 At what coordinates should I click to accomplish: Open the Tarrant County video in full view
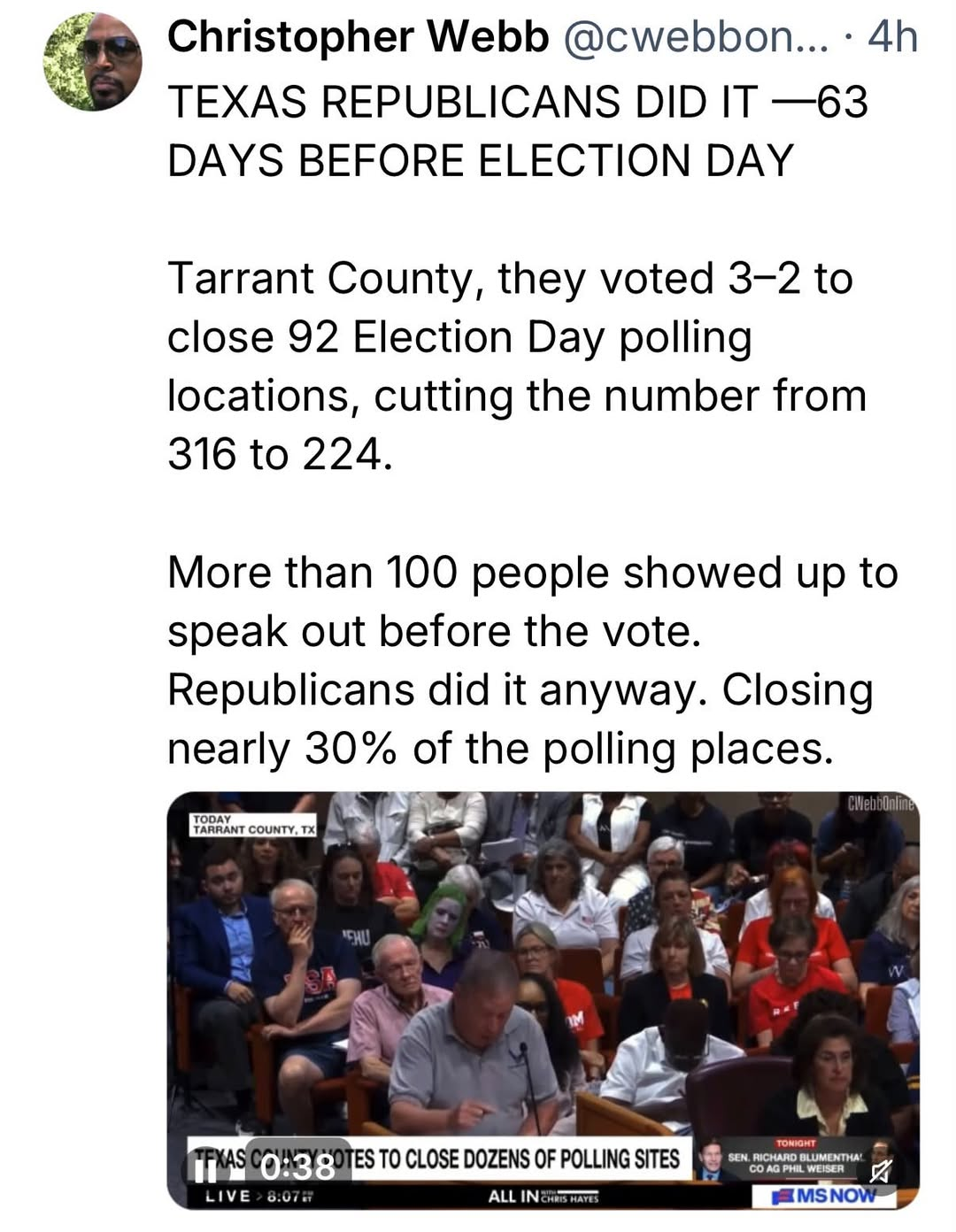[x=544, y=1000]
